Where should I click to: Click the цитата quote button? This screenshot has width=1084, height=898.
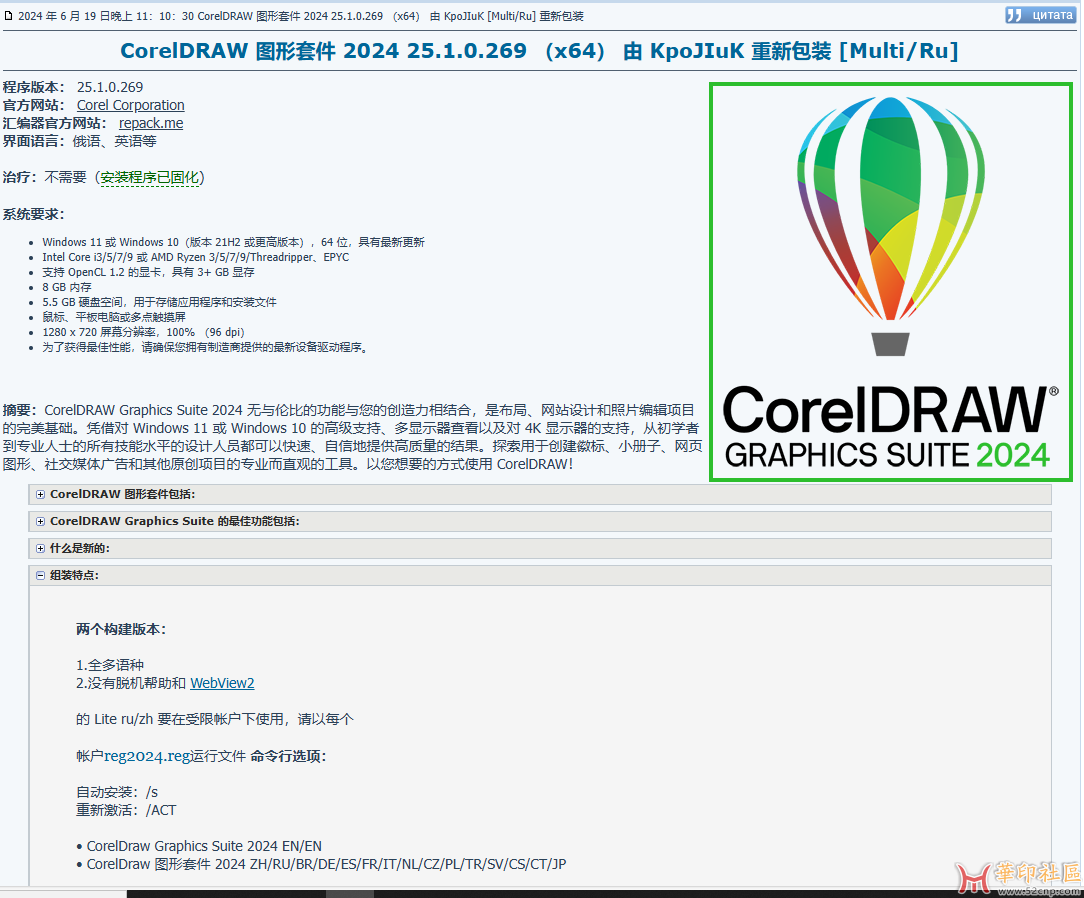(1042, 15)
